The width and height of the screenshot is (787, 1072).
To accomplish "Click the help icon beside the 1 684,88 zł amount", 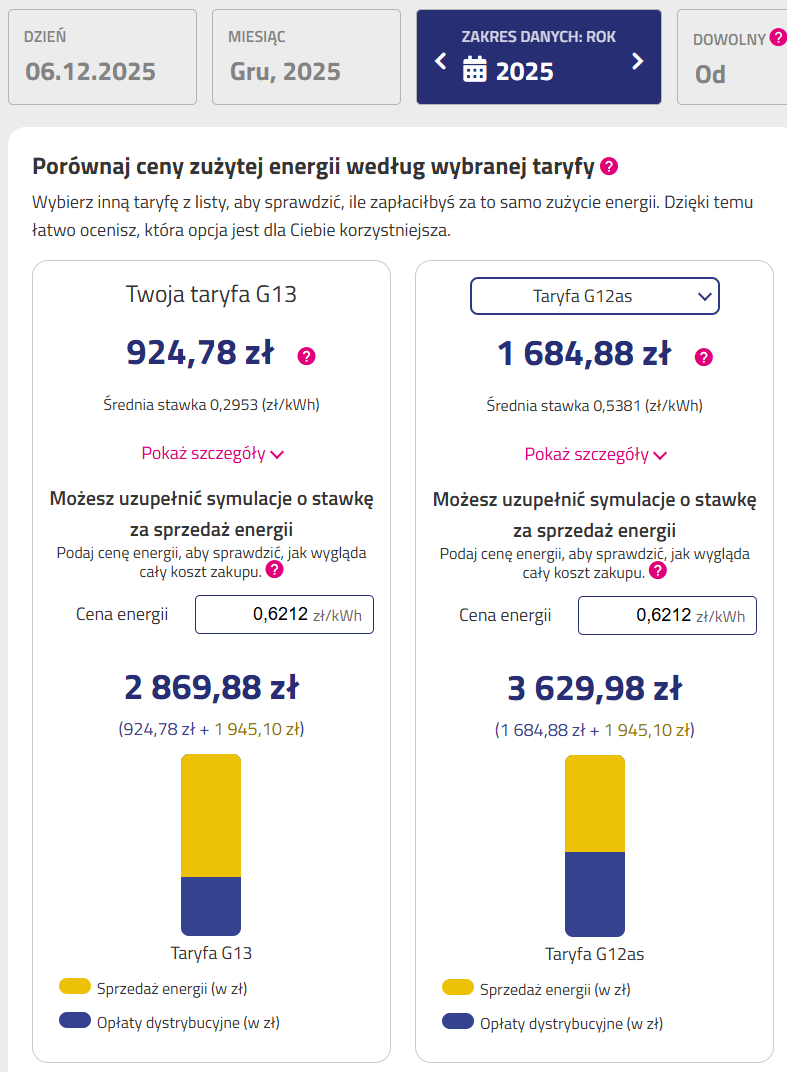I will click(704, 357).
